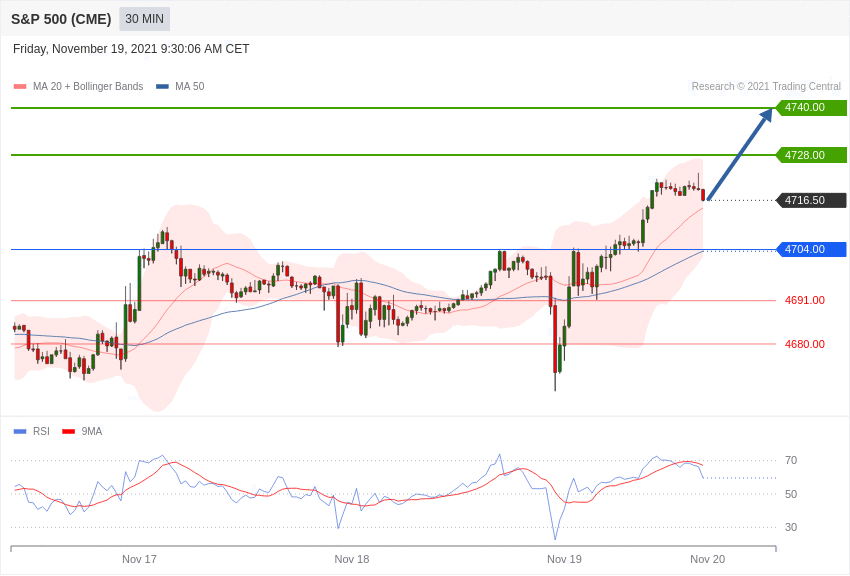The height and width of the screenshot is (576, 850).
Task: Click the Friday November 19 timestamp text
Action: pyautogui.click(x=131, y=49)
